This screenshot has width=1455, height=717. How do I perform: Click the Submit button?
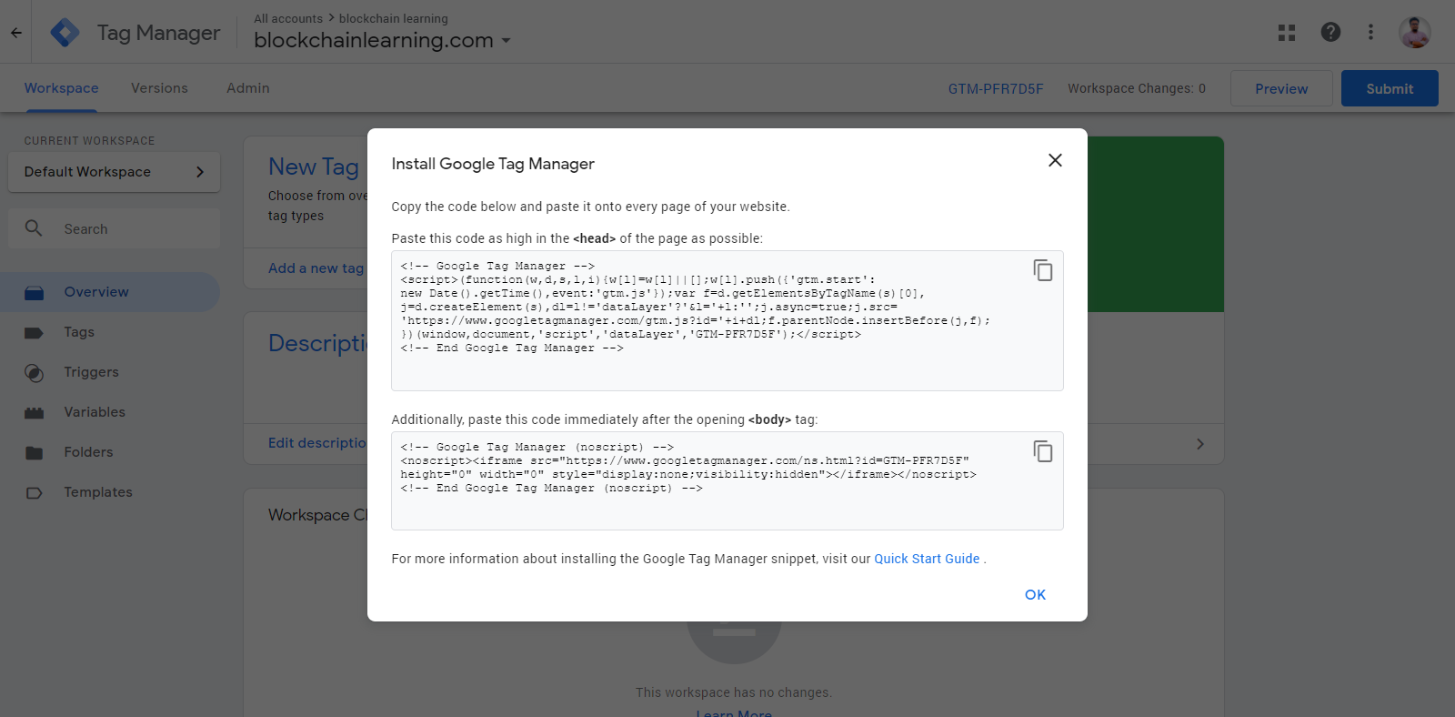[1389, 88]
